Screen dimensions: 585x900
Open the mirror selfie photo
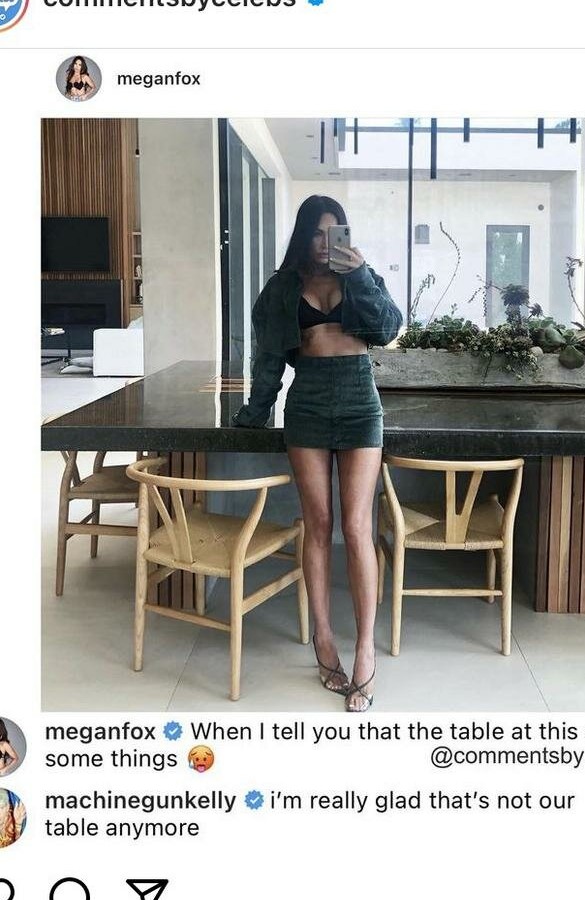(x=313, y=415)
